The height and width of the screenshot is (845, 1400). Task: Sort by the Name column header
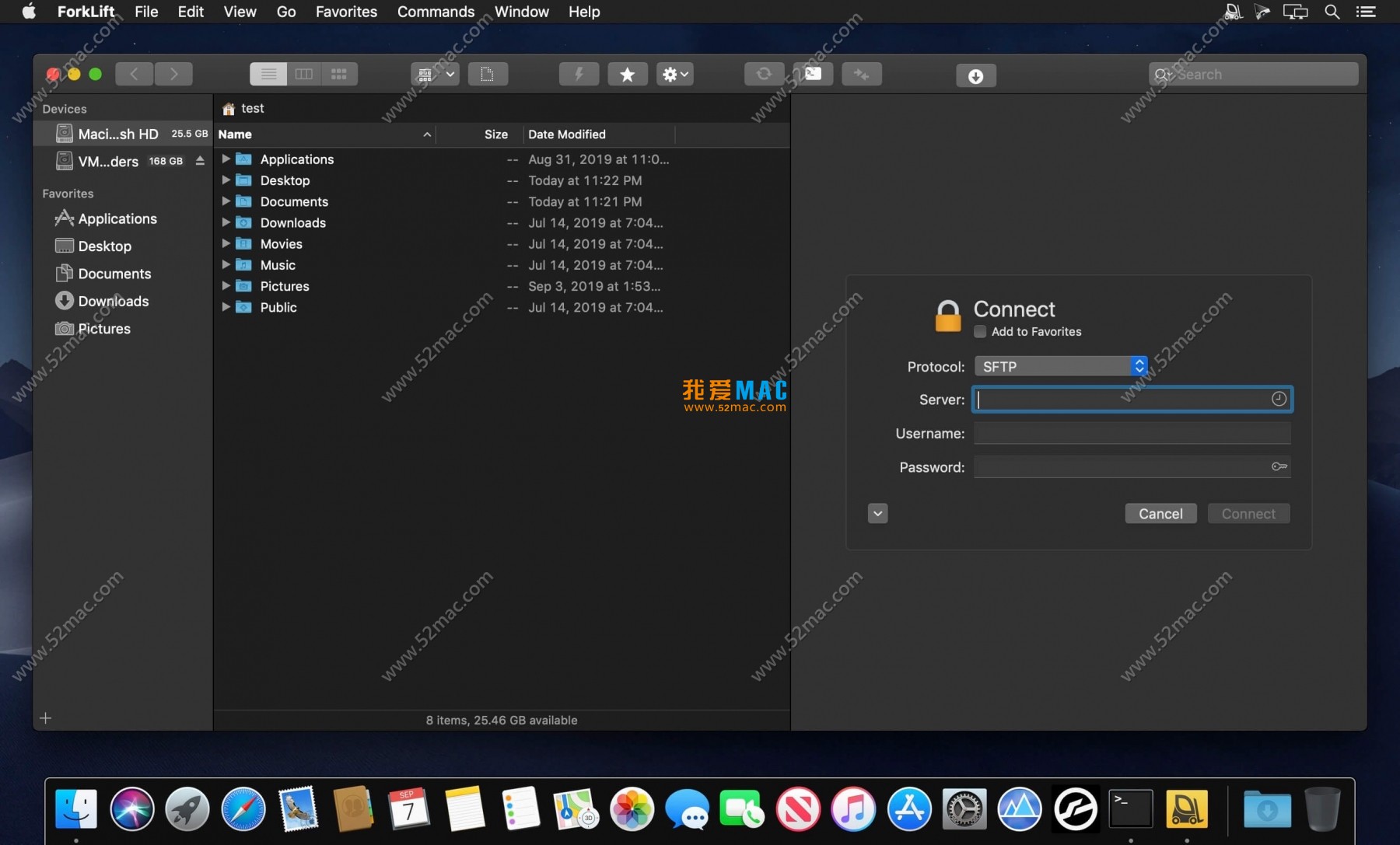(324, 134)
